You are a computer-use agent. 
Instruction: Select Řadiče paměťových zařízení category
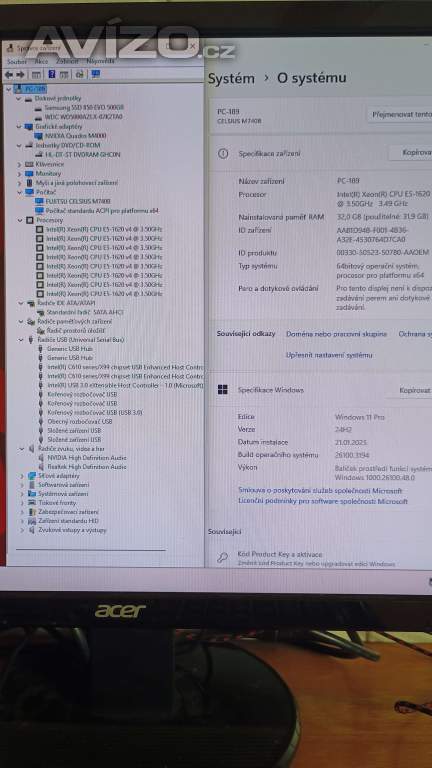click(74, 321)
